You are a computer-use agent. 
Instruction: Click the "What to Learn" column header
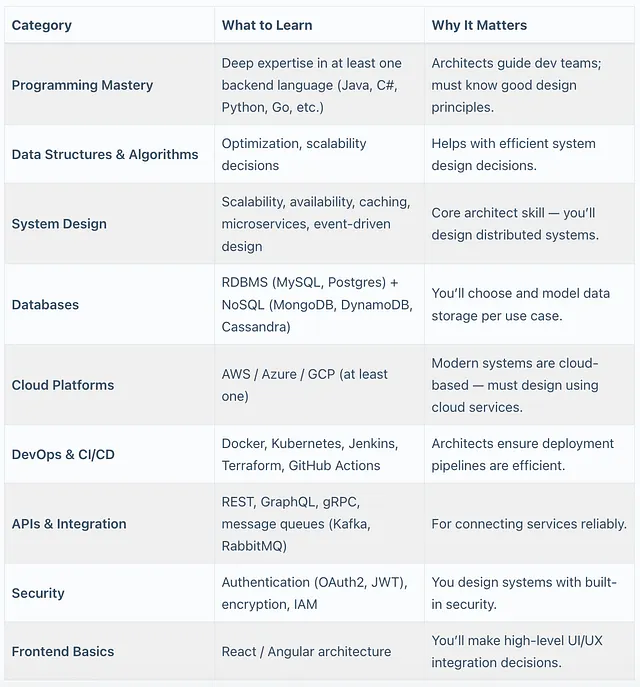click(x=267, y=25)
